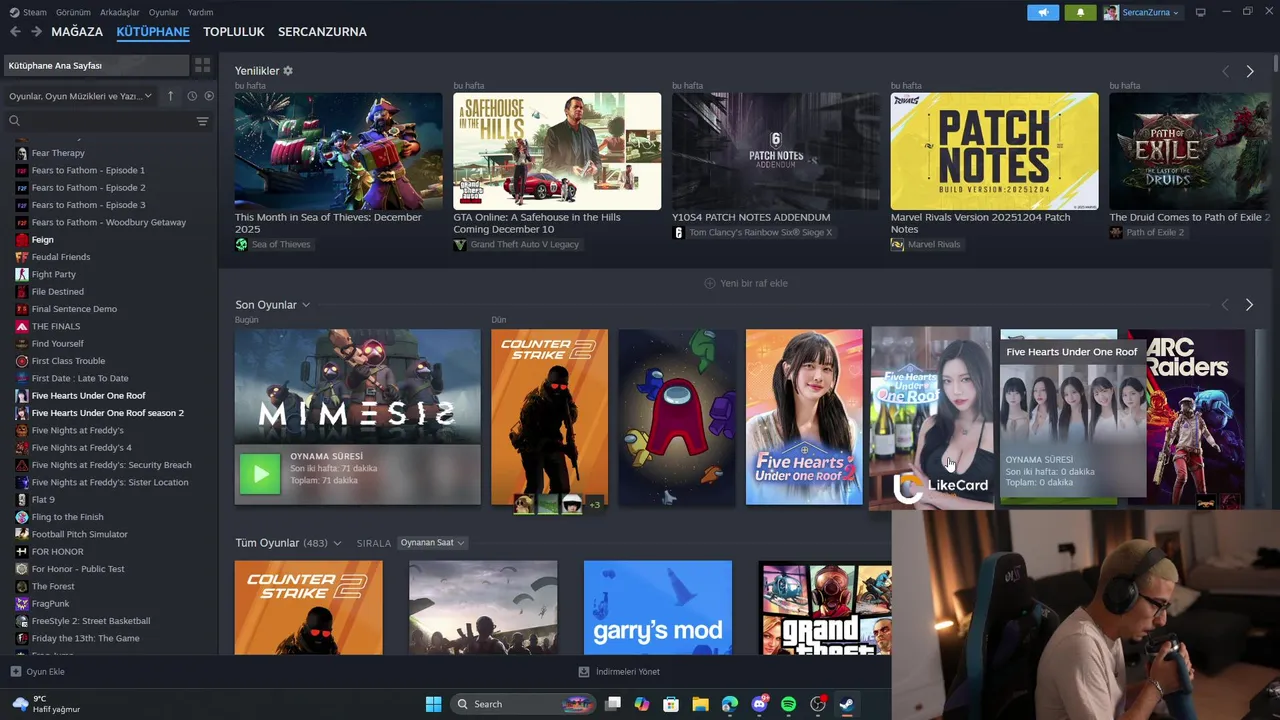
Task: Click the Windows taskbar Search box
Action: pos(524,704)
